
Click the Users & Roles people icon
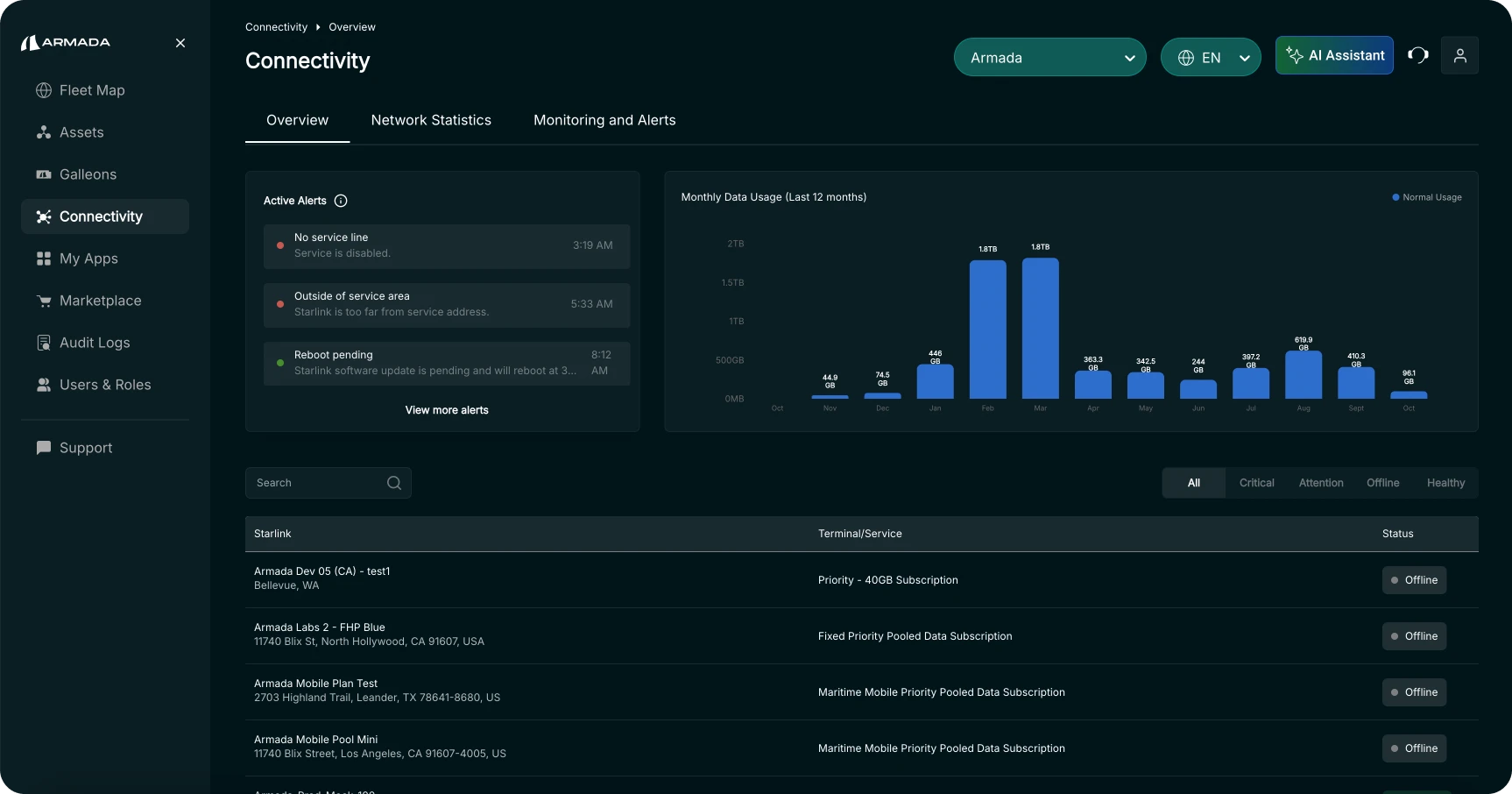click(44, 385)
